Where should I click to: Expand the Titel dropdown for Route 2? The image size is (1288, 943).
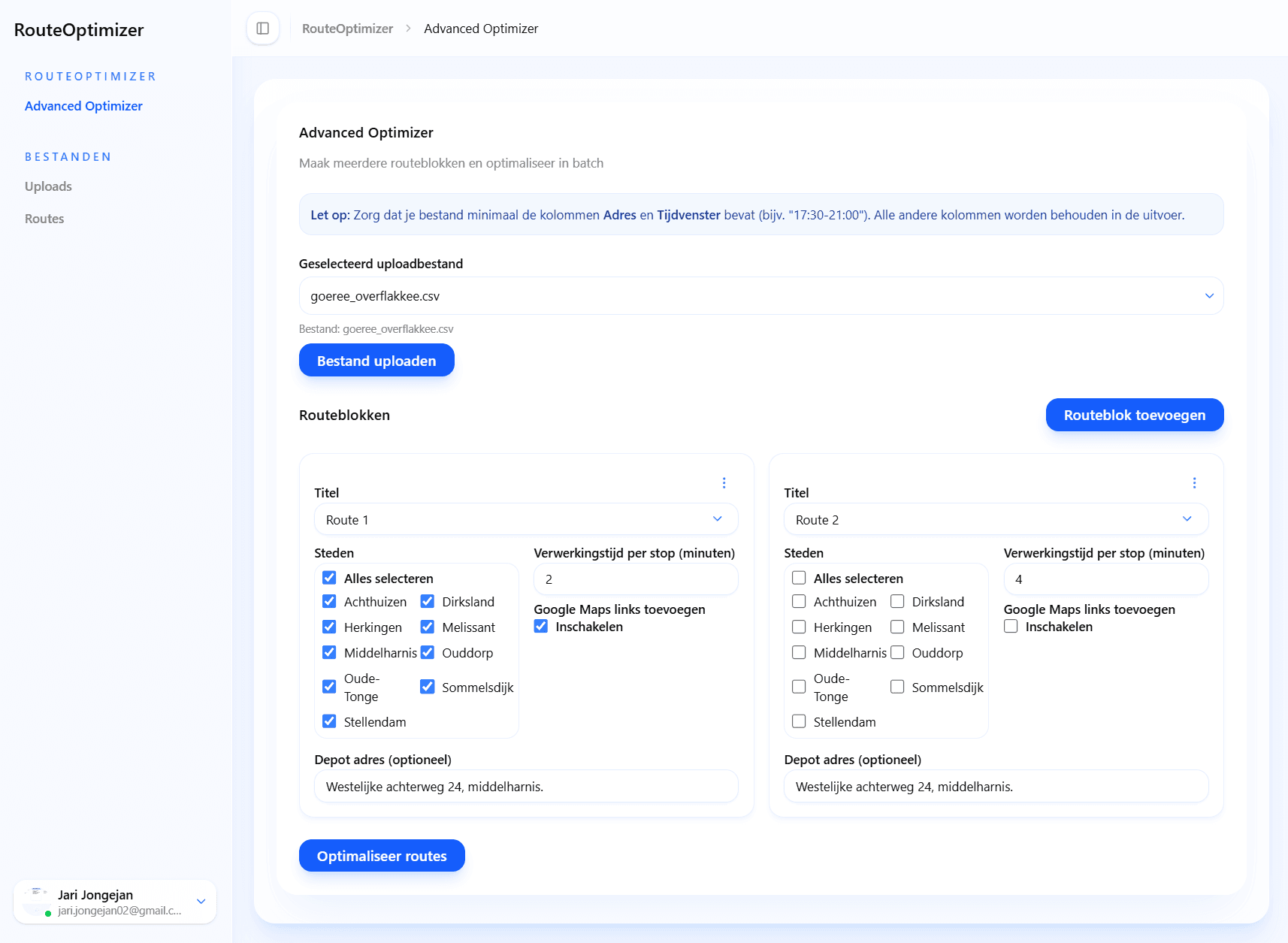click(x=1187, y=518)
